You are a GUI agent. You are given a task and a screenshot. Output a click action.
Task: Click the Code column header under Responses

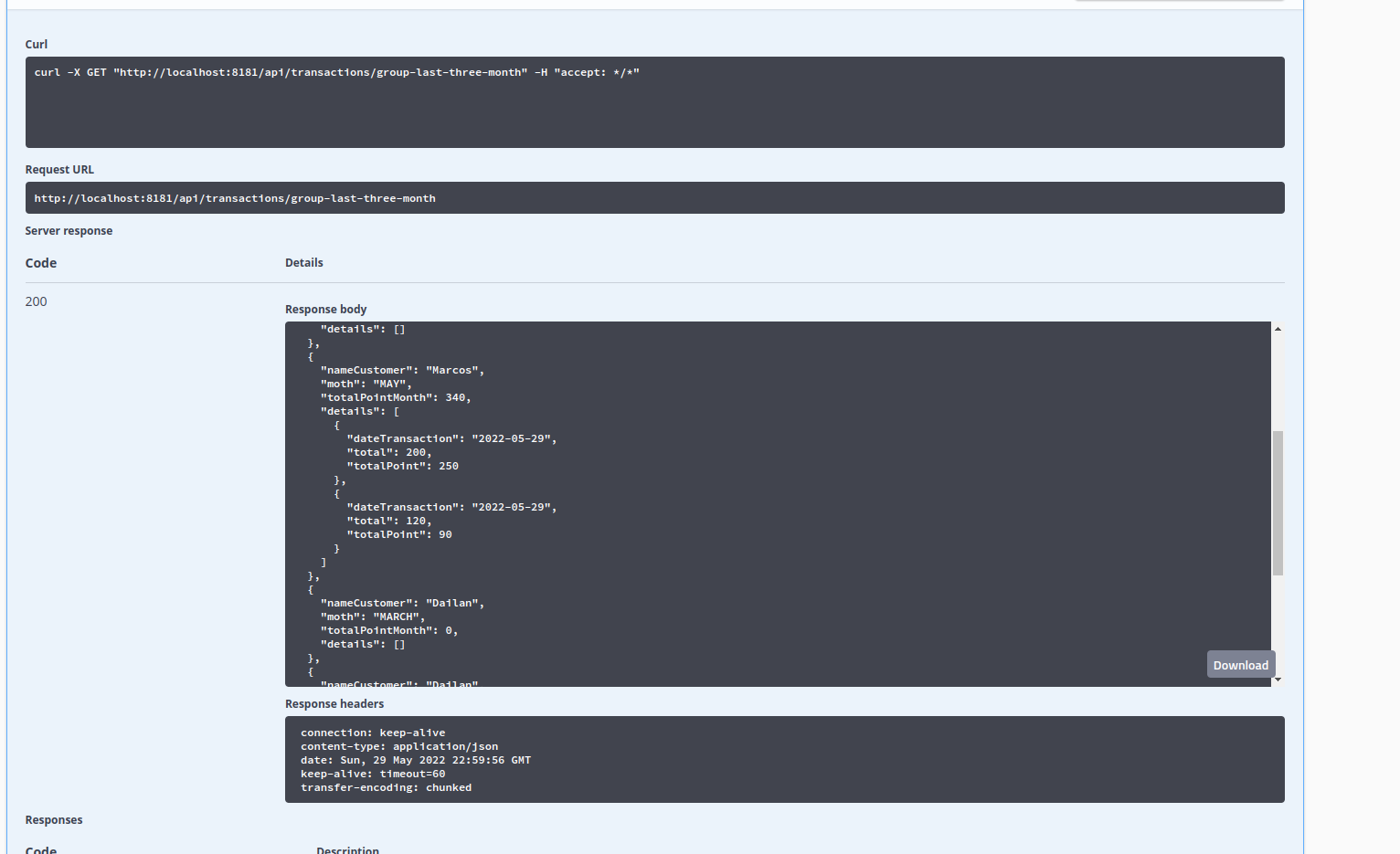41,849
